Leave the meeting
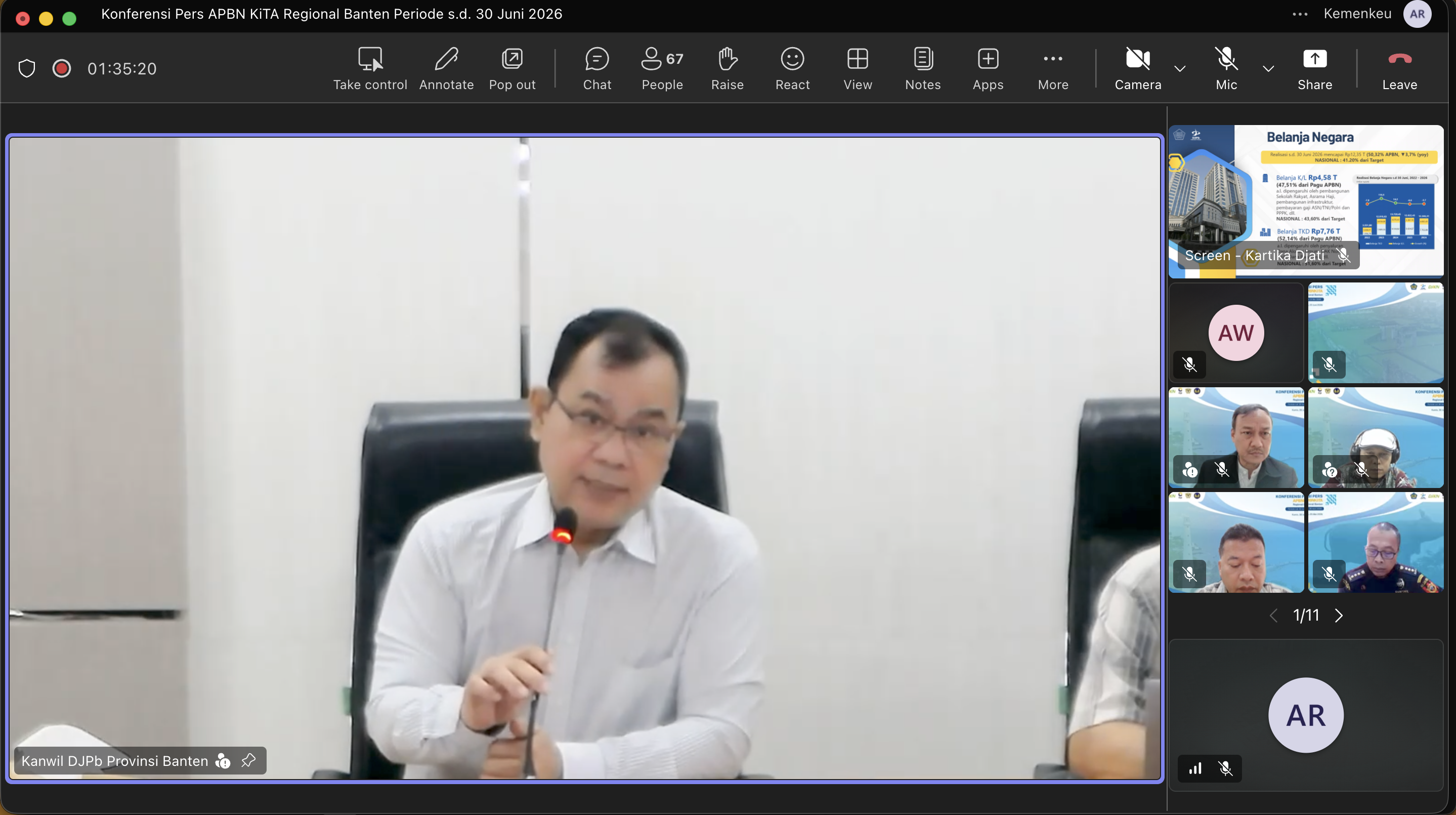Screen dimensions: 1456x815 (x=1399, y=68)
